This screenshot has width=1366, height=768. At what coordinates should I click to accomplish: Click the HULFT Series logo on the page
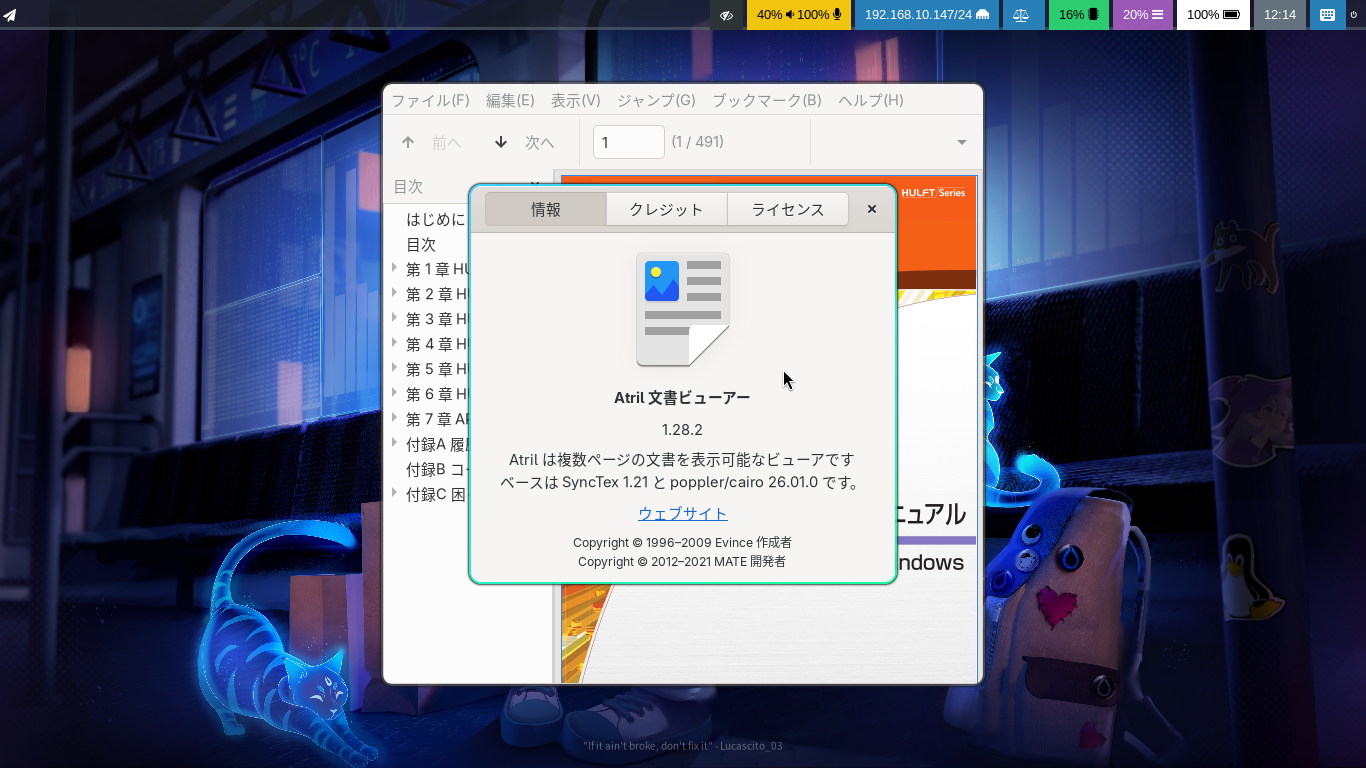932,192
